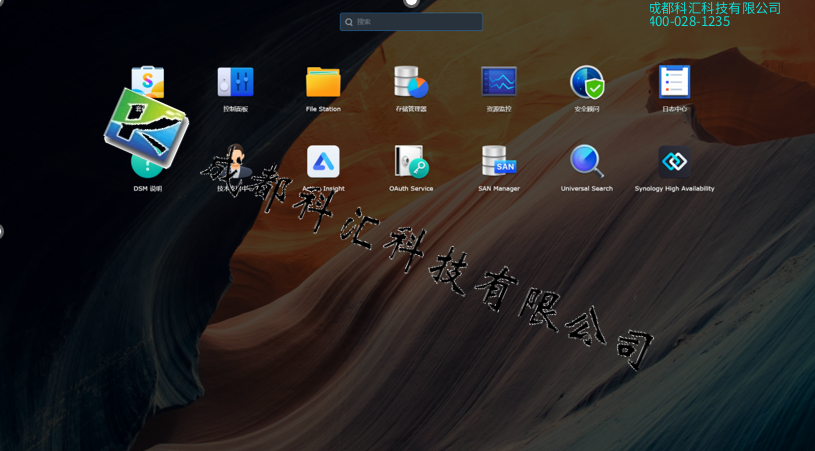Open Log Center (日志中心)

pyautogui.click(x=674, y=82)
